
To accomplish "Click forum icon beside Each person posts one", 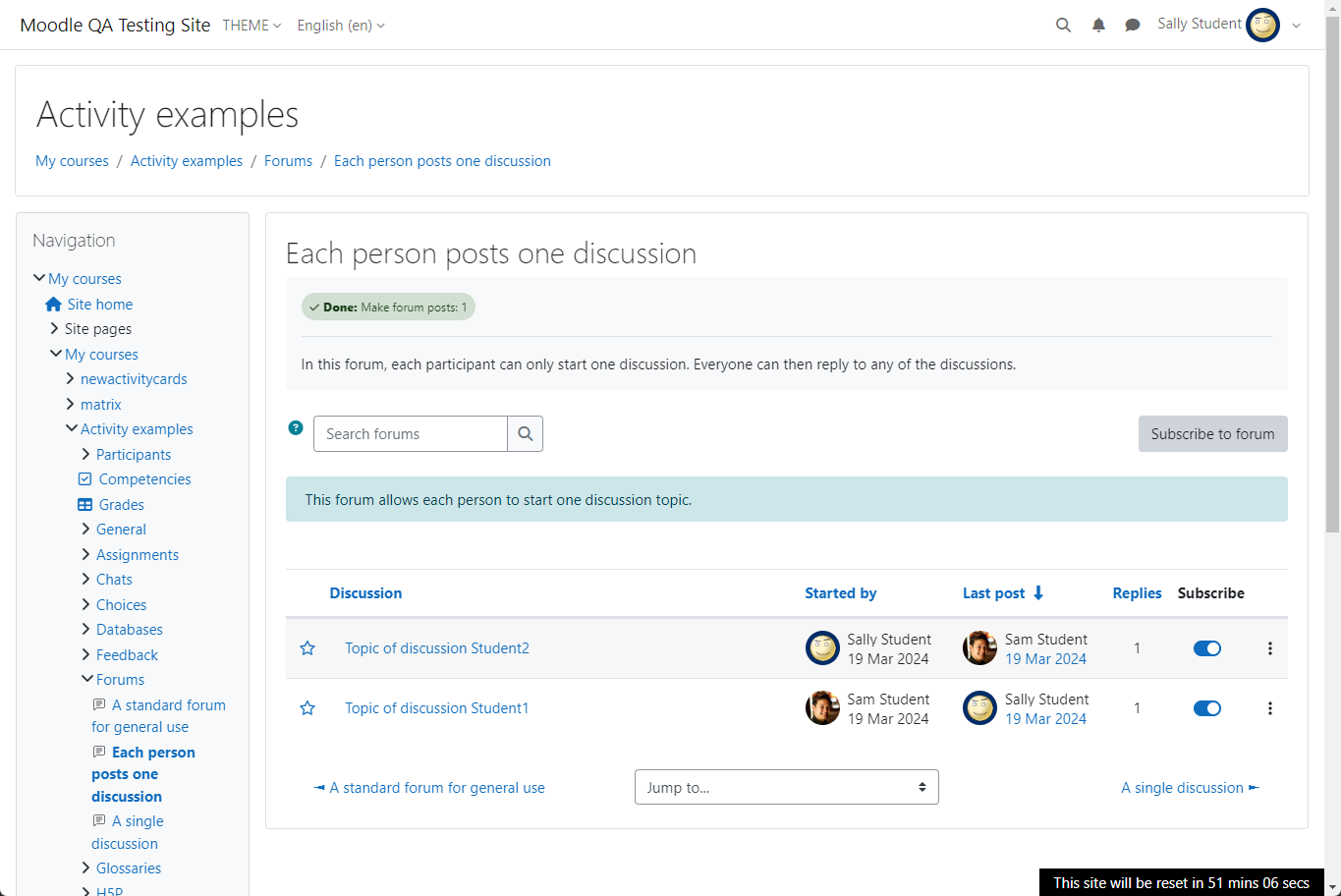I will [99, 752].
